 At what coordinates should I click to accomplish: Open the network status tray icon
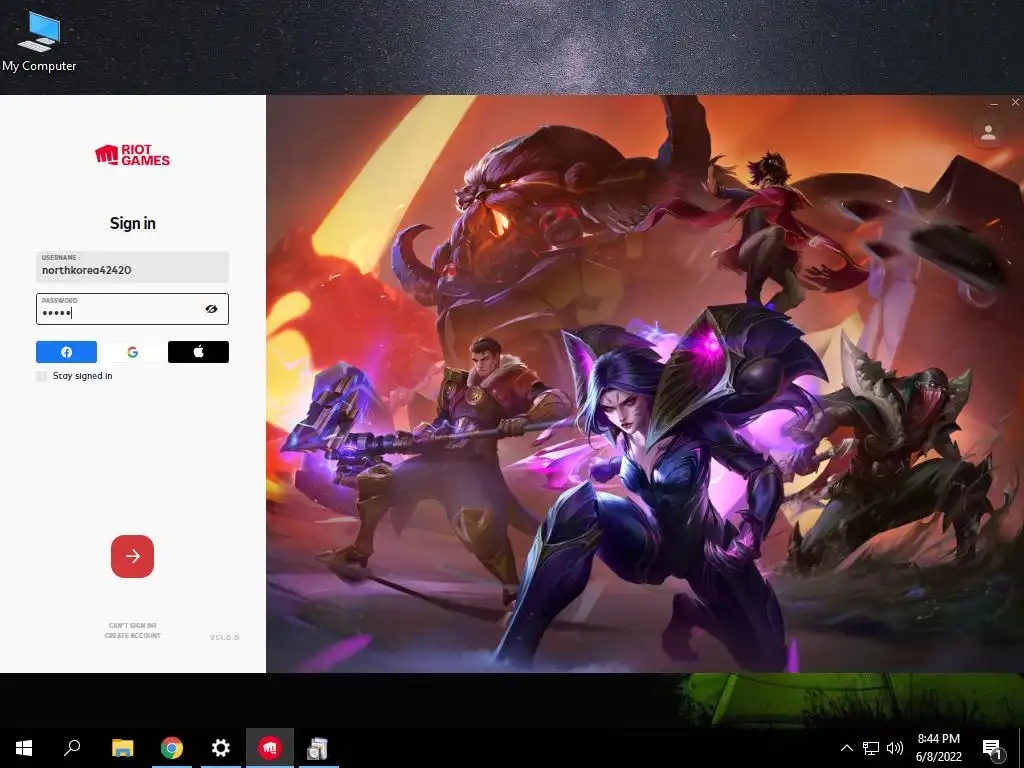(x=871, y=748)
